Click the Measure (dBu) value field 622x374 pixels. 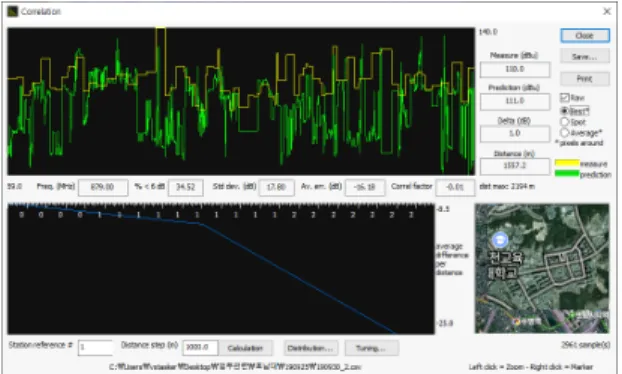pos(515,69)
